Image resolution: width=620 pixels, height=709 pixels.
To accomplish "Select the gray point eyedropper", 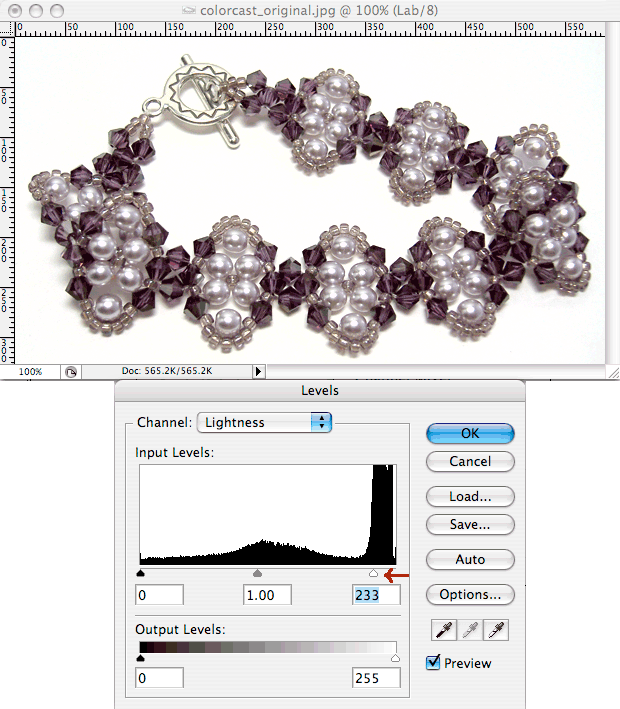I will click(470, 630).
